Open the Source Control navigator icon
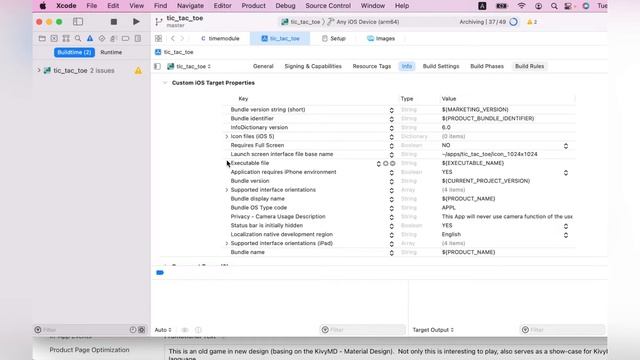Screen dimensions: 640x360 pos(54,38)
